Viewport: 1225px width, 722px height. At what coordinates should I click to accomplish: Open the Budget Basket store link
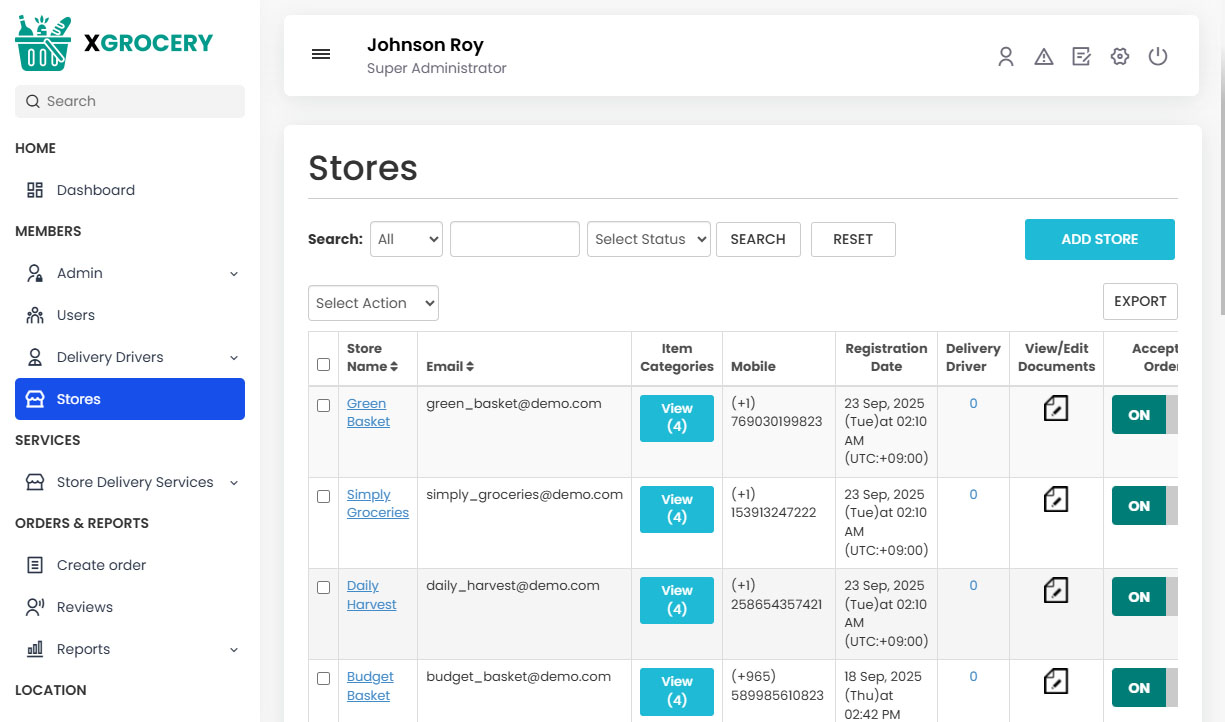tap(370, 685)
